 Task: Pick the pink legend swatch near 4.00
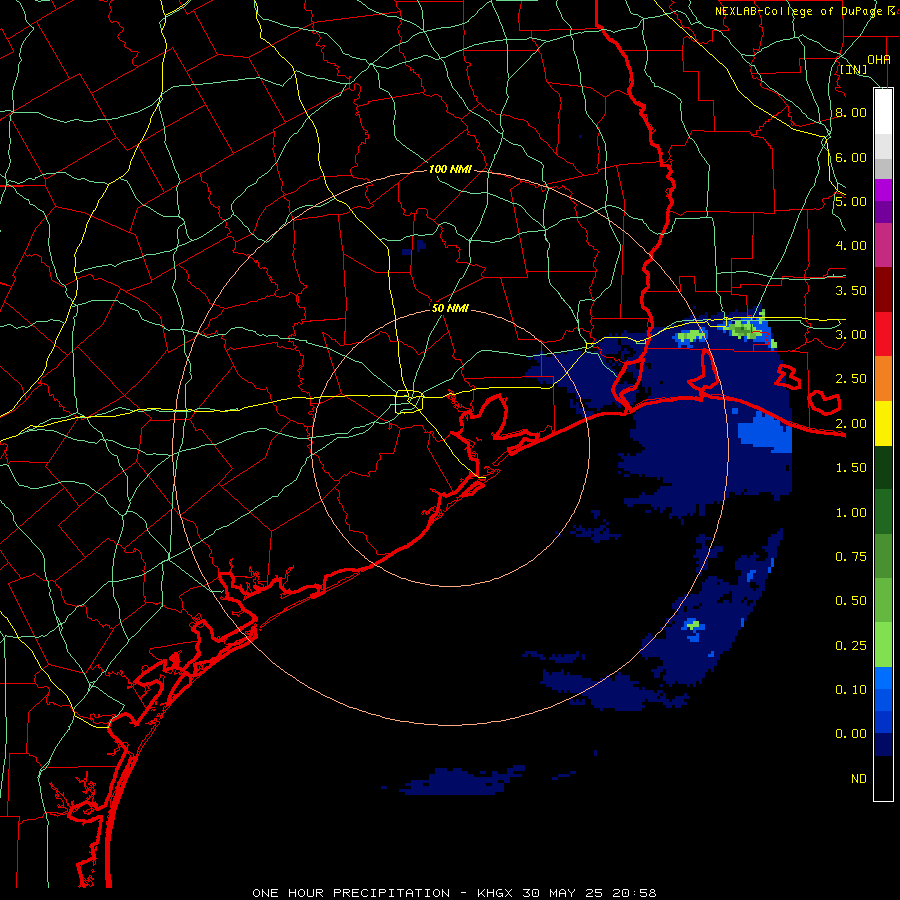tap(883, 245)
